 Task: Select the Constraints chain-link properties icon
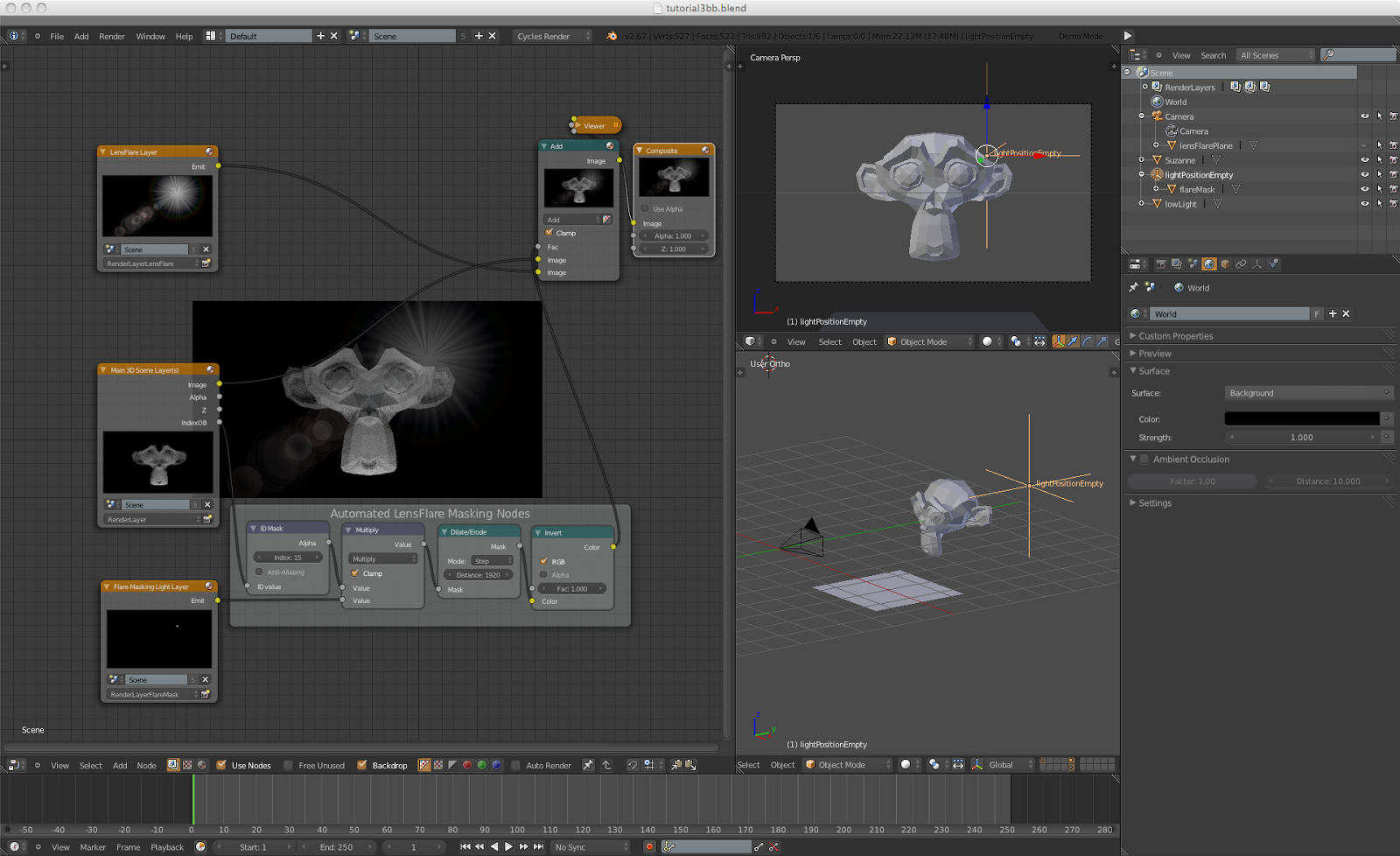[x=1241, y=264]
